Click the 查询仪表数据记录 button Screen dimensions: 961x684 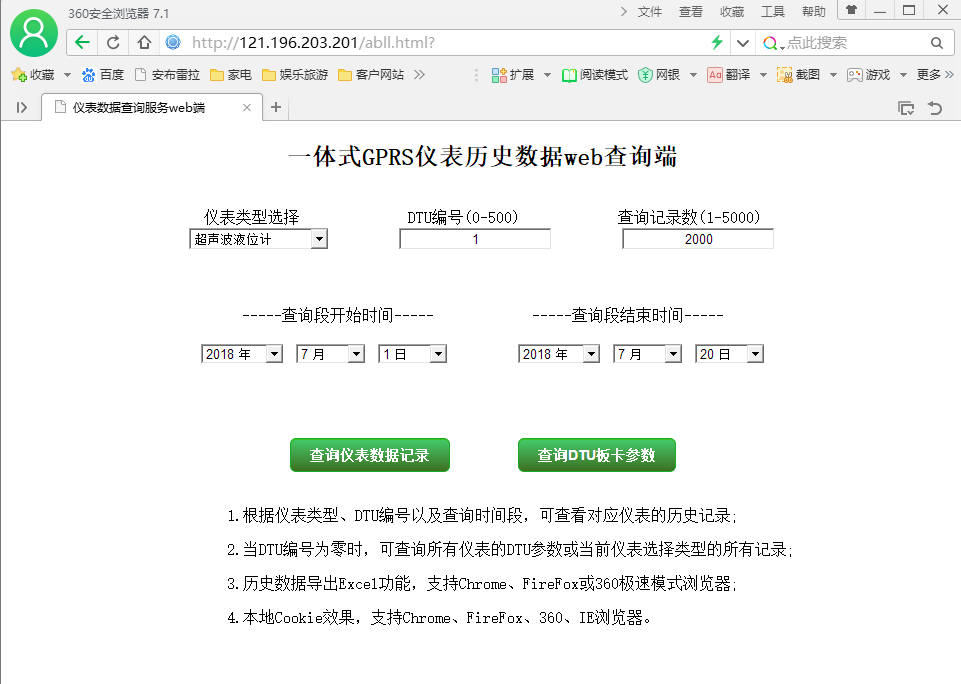coord(369,455)
